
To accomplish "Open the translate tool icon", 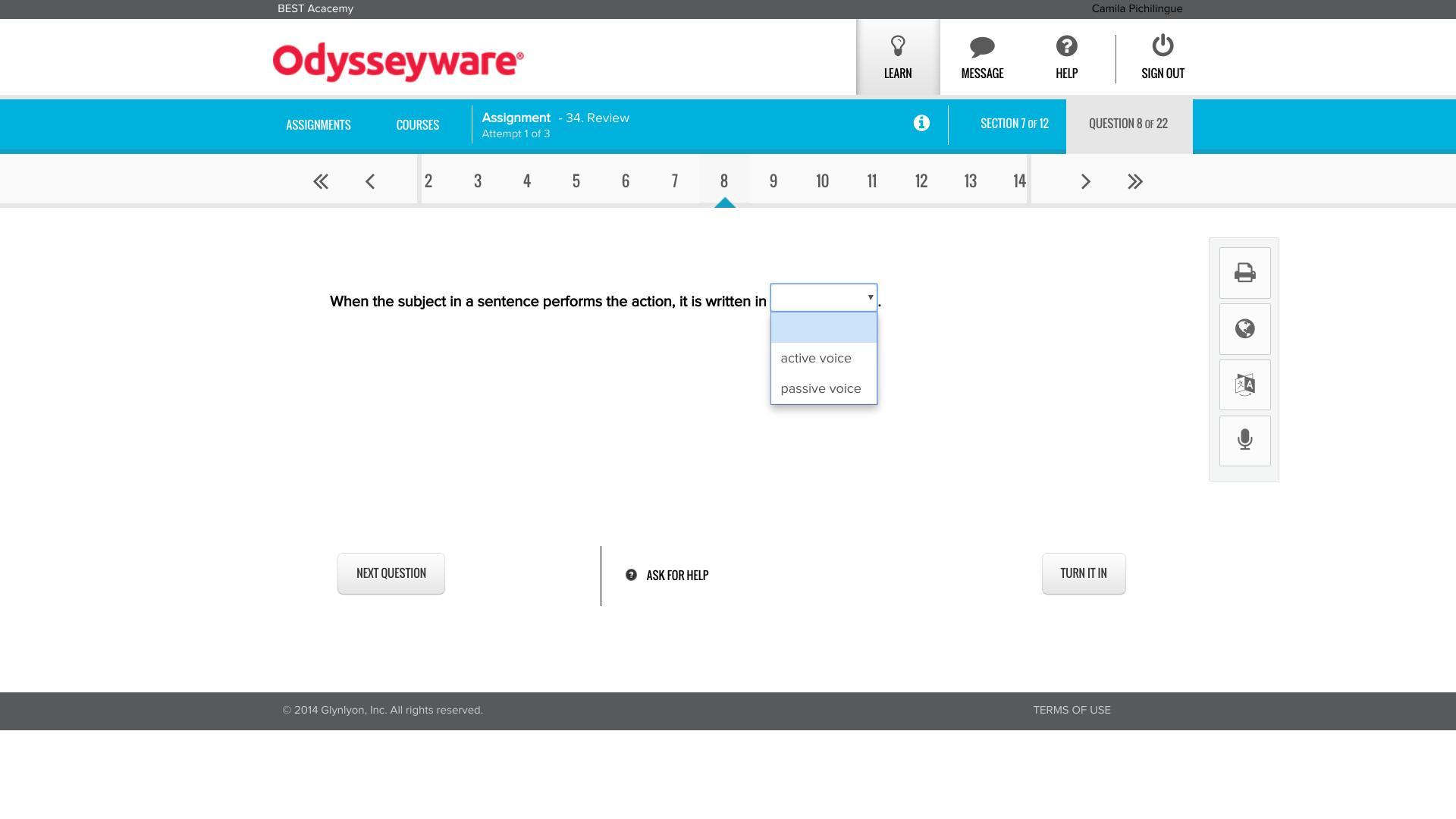I will click(x=1244, y=385).
